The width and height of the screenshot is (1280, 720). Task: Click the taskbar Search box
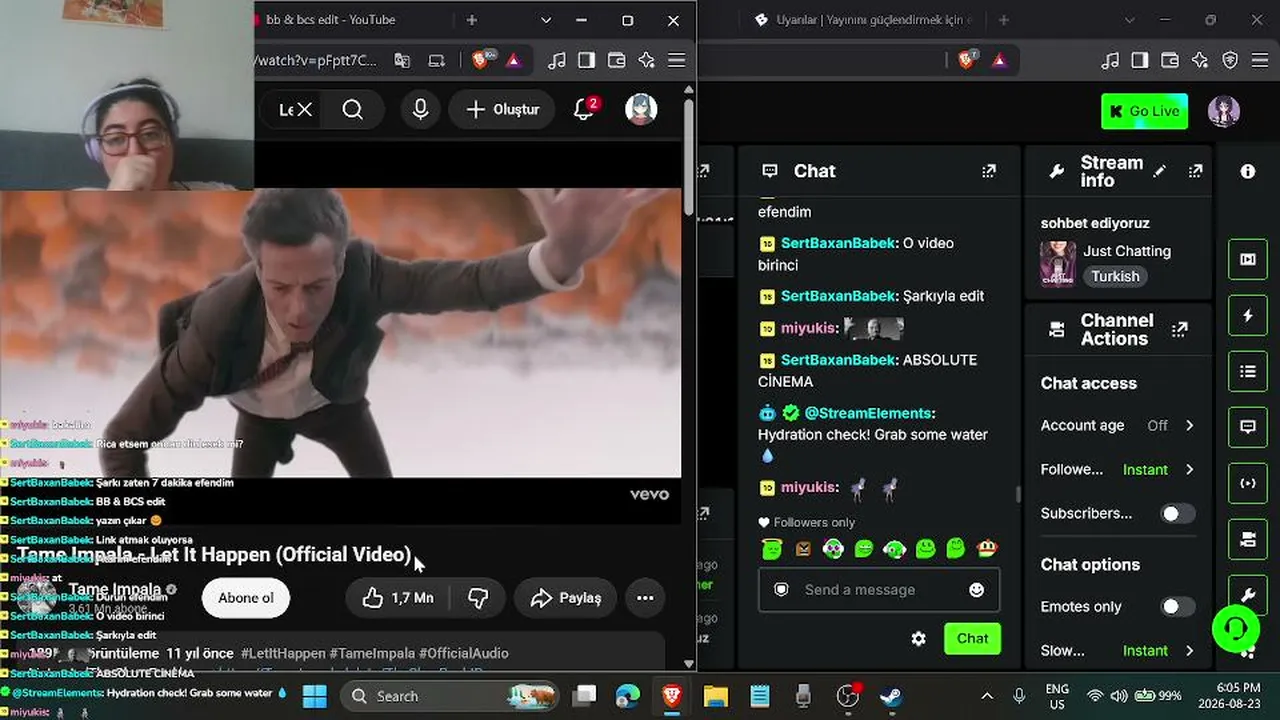(452, 696)
